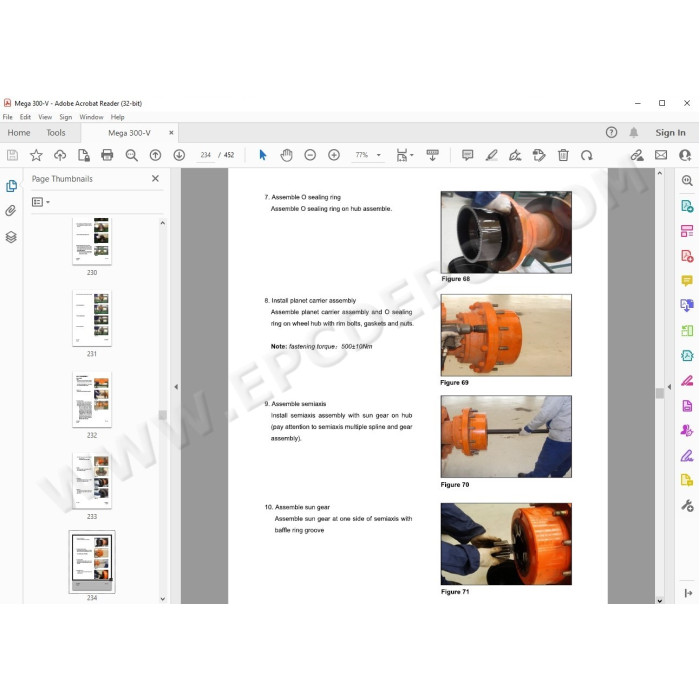Viewport: 700px width, 700px height.
Task: Click the thumbnails panel scrollbar thumb
Action: tap(162, 415)
